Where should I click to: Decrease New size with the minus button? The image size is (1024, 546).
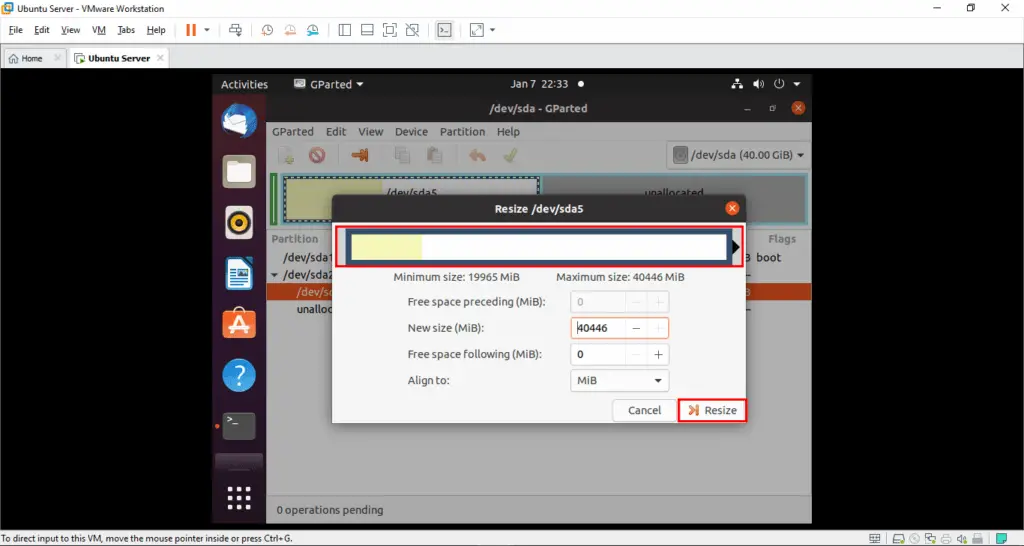click(x=636, y=328)
